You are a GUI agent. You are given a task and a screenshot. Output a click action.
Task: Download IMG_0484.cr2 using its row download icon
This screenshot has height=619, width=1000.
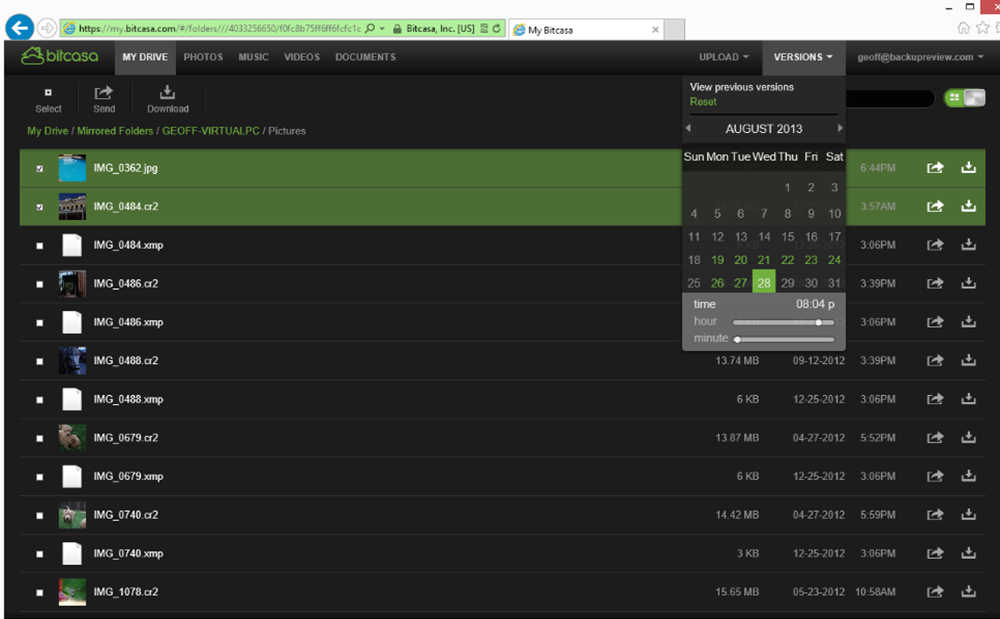(x=968, y=206)
